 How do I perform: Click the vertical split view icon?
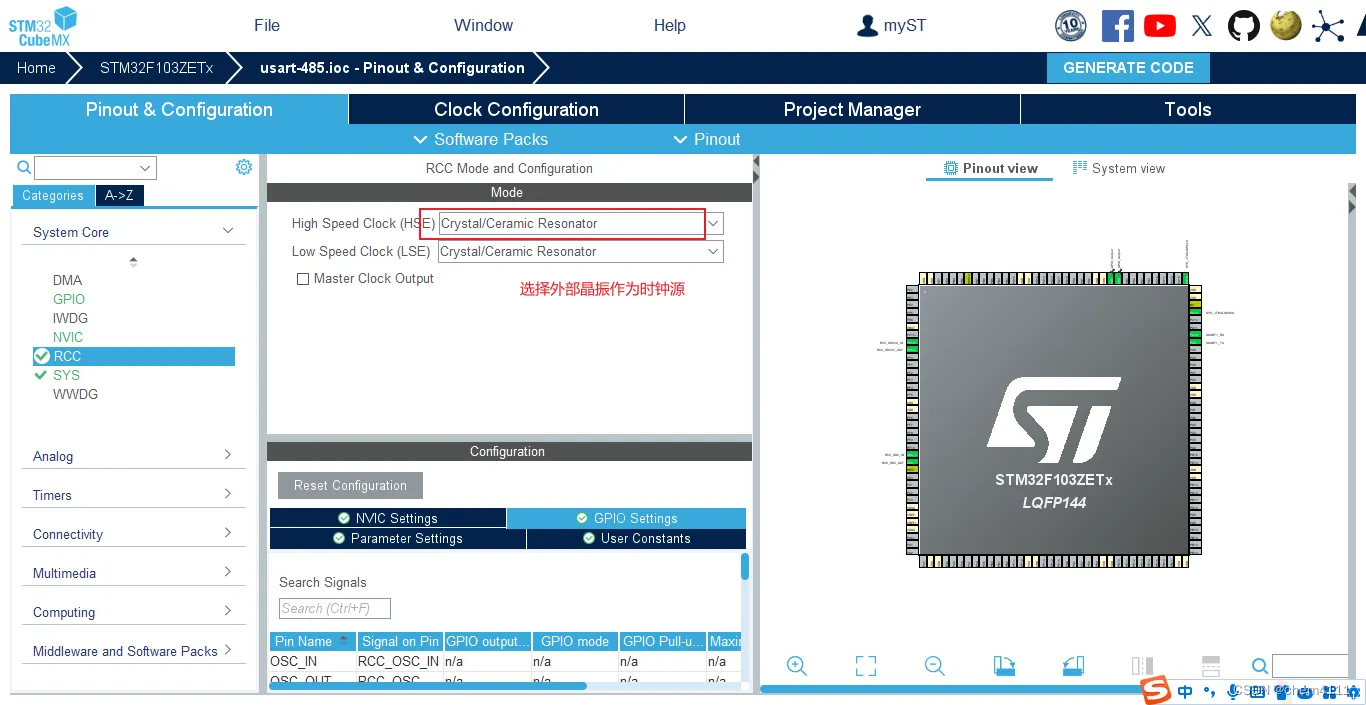coord(1142,666)
